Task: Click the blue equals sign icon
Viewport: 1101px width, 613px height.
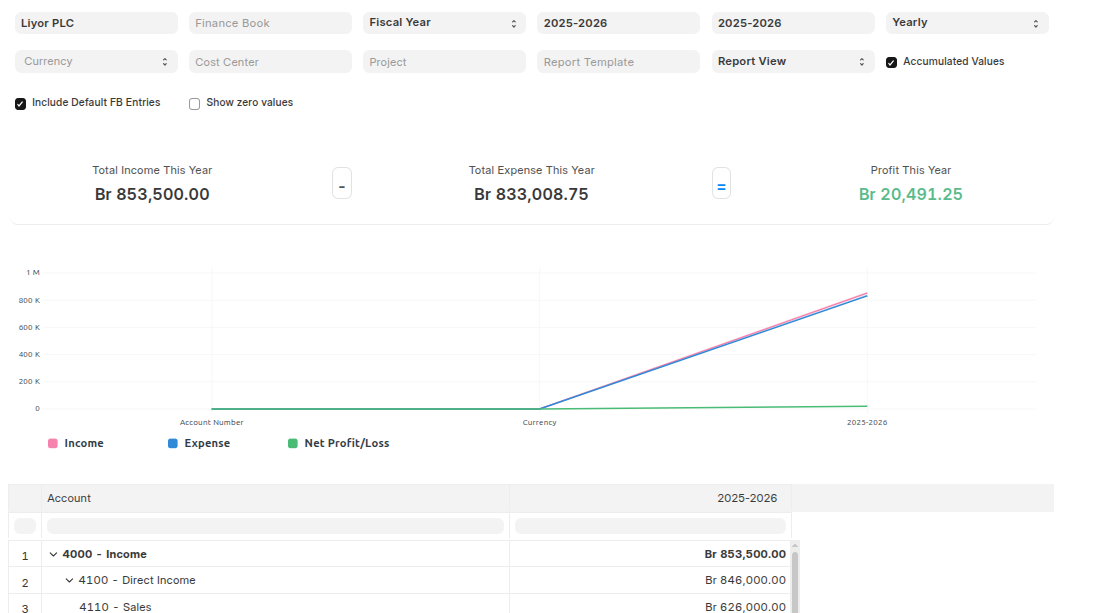Action: click(721, 185)
